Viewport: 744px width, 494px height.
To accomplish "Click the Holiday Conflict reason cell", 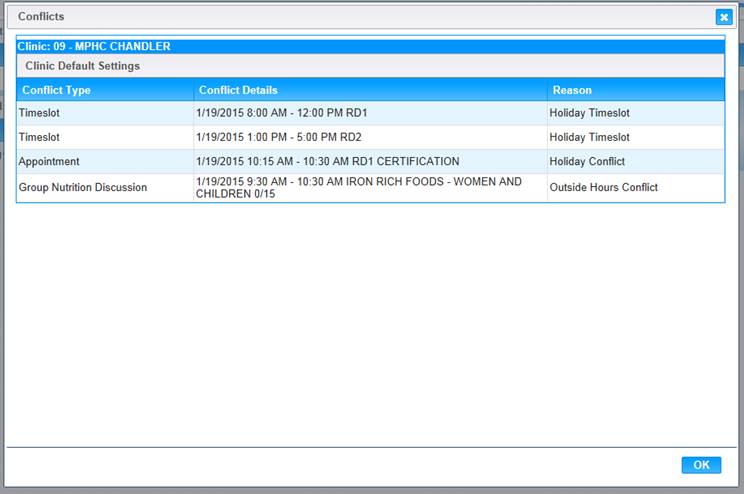I will tap(636, 161).
